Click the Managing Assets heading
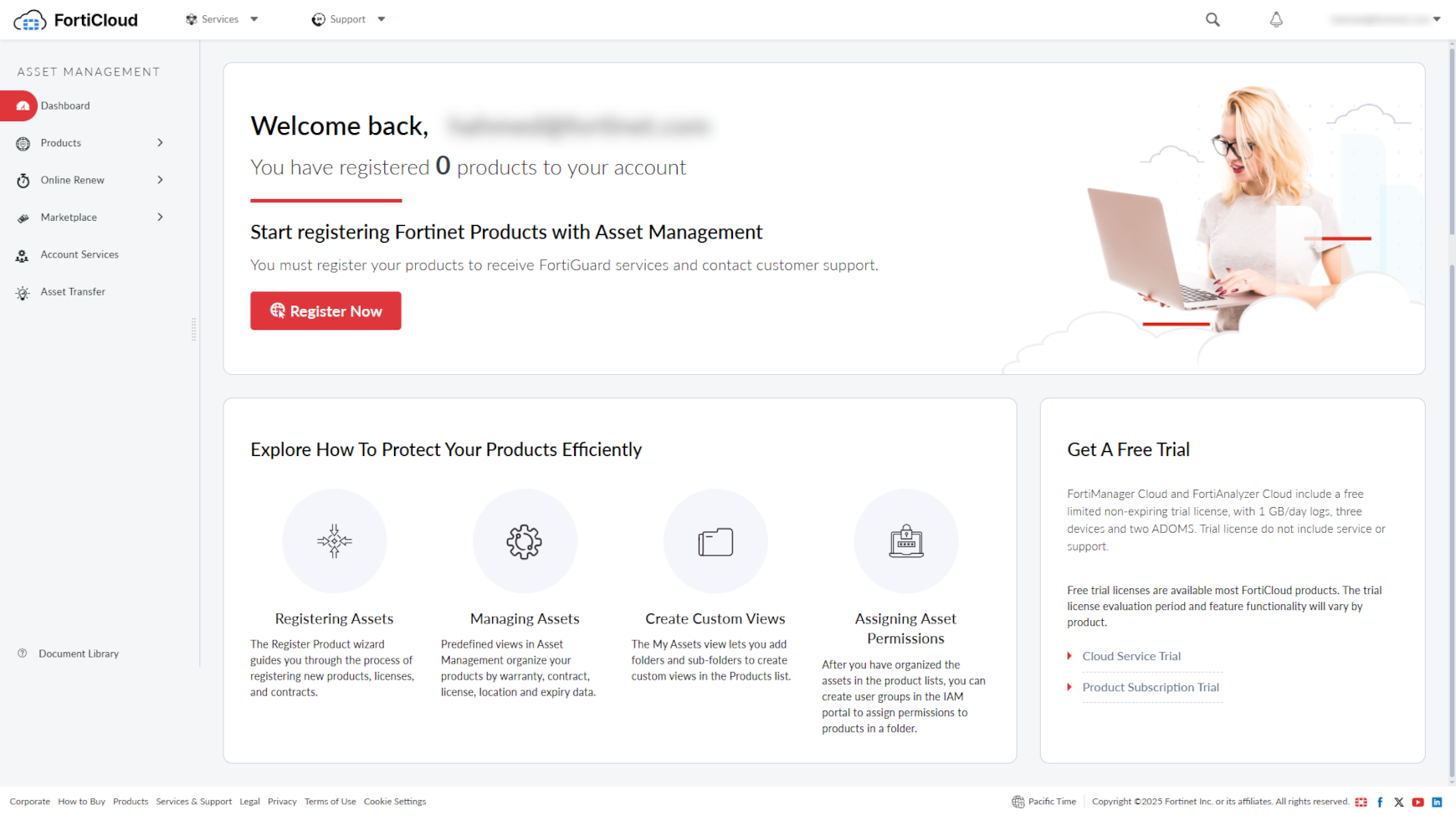The image size is (1456, 815). 525,619
